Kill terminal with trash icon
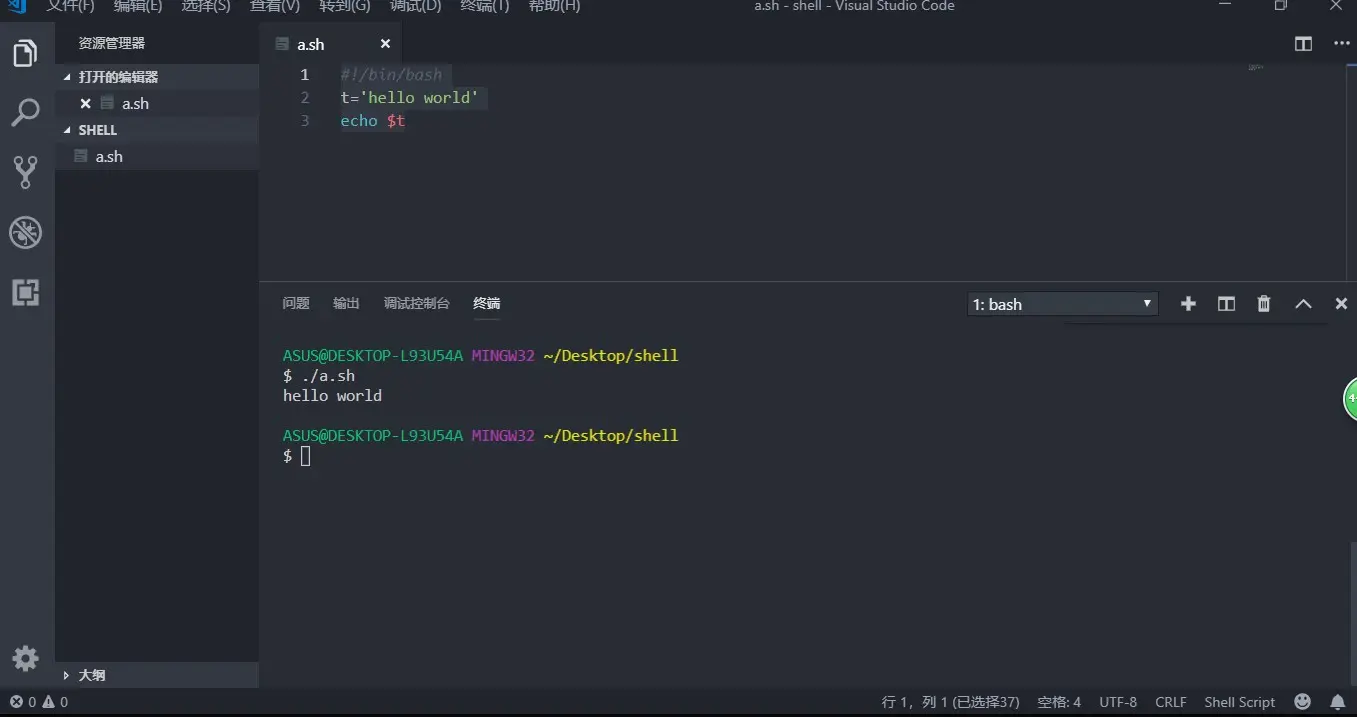 (1264, 304)
